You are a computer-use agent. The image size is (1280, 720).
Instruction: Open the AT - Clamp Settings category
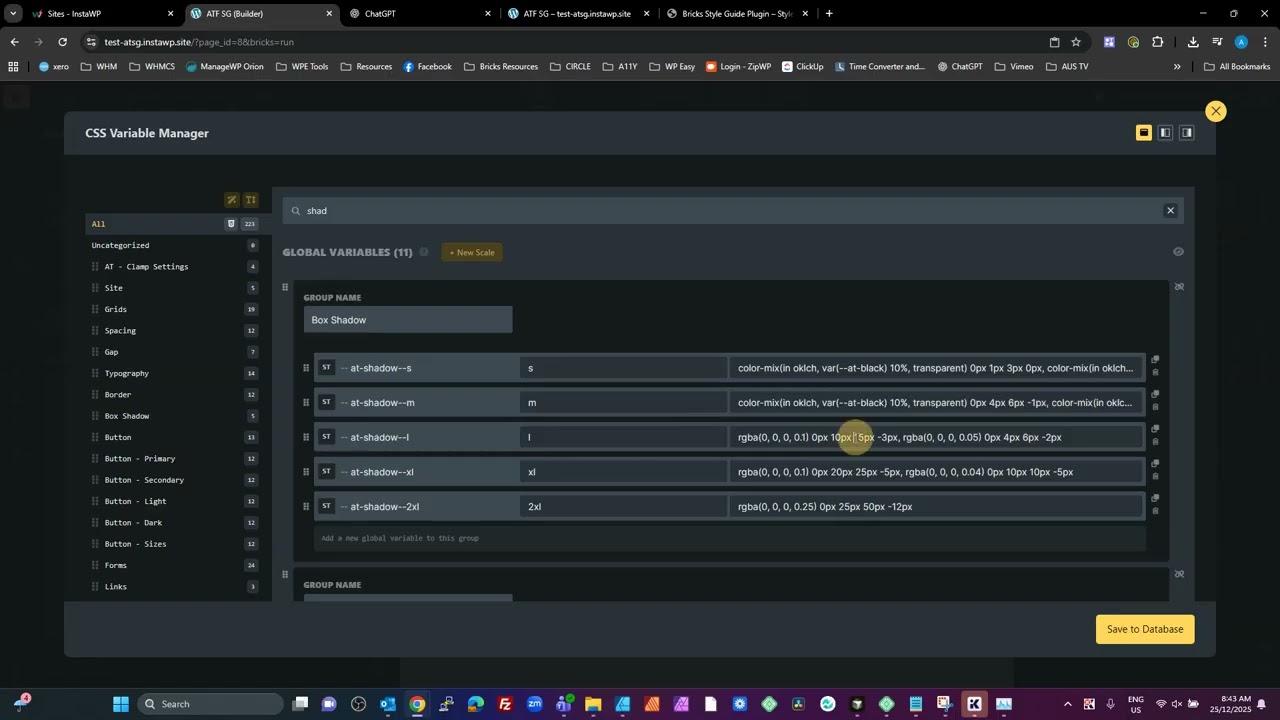click(146, 267)
